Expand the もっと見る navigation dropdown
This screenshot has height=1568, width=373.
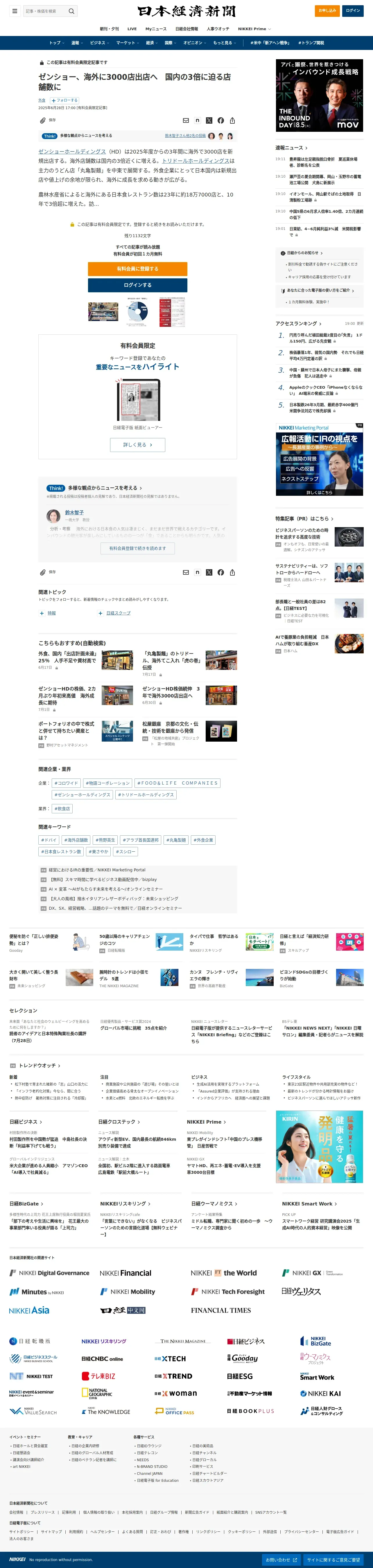pyautogui.click(x=224, y=43)
